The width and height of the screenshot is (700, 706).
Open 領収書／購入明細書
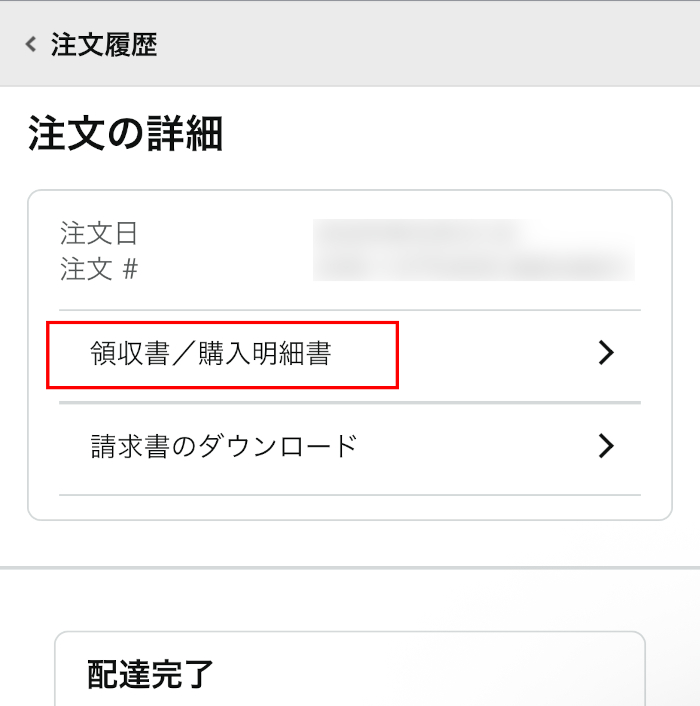(210, 353)
